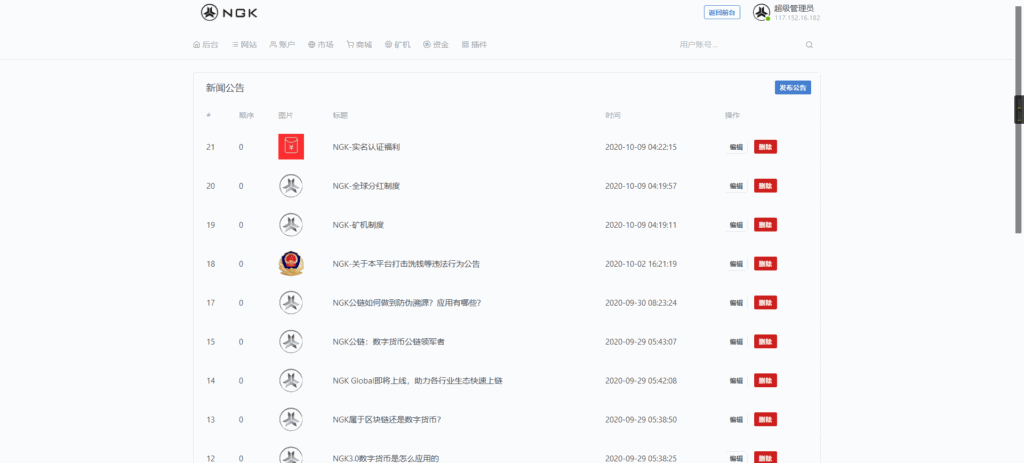
Task: Open the 账户 accounts menu
Action: tap(282, 45)
